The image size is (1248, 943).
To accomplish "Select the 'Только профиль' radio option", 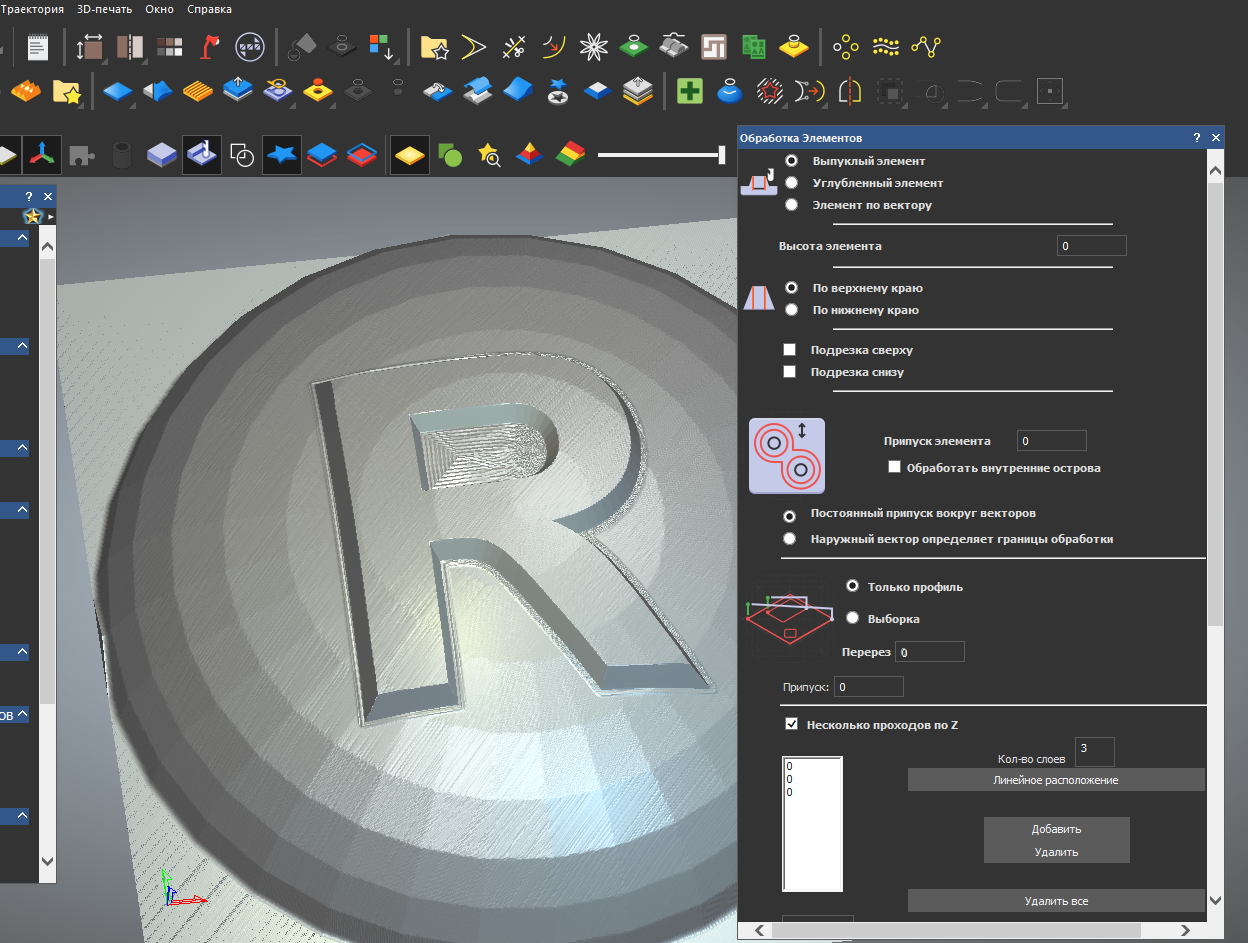I will (x=853, y=587).
